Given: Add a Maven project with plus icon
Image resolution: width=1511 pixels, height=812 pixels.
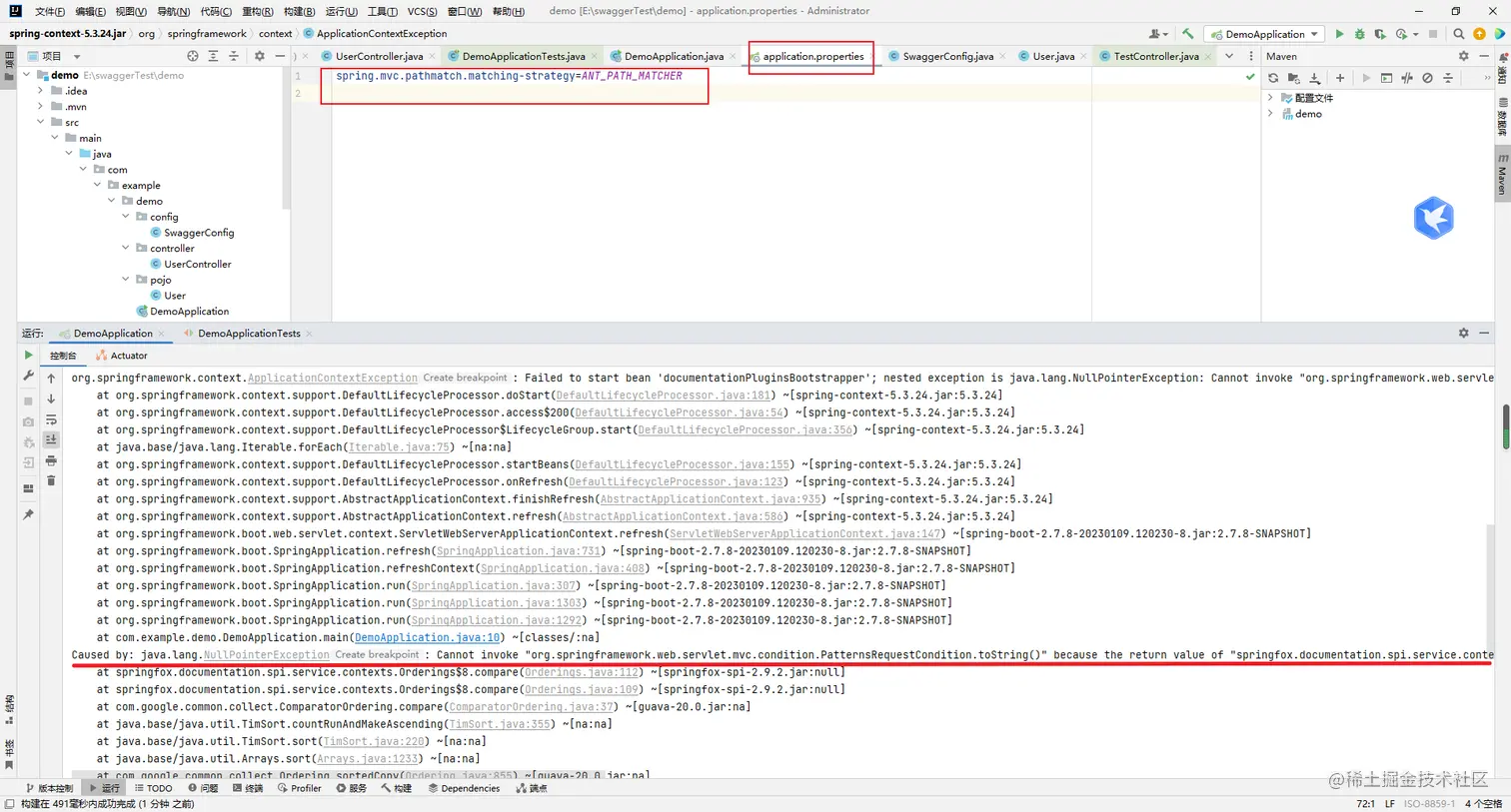Looking at the screenshot, I should click(1340, 78).
